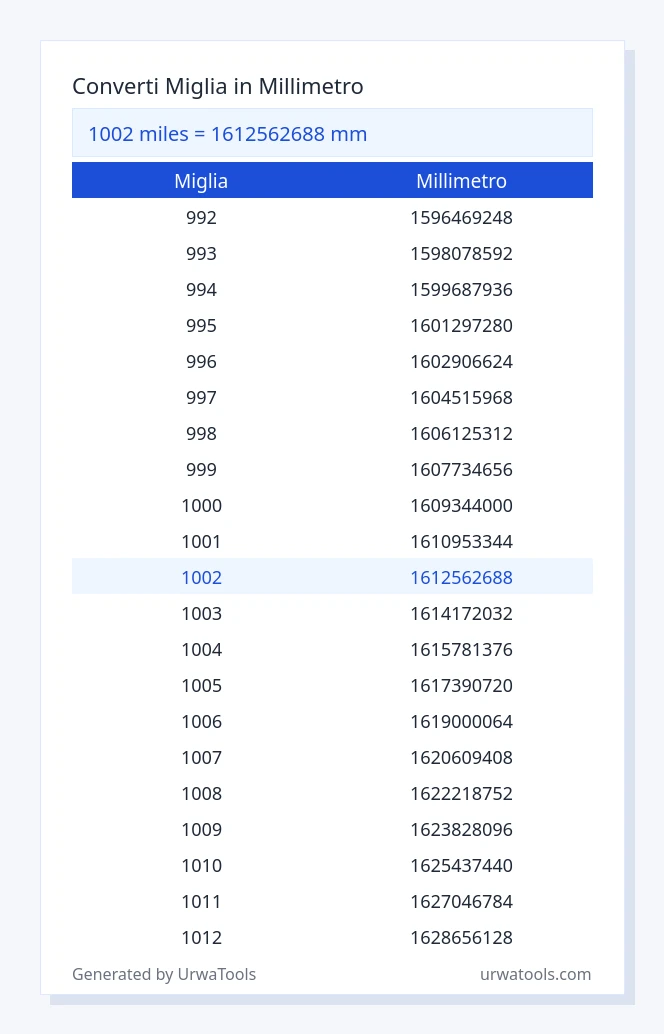Click the heading Converti Miglia in Millimetro

pyautogui.click(x=218, y=86)
